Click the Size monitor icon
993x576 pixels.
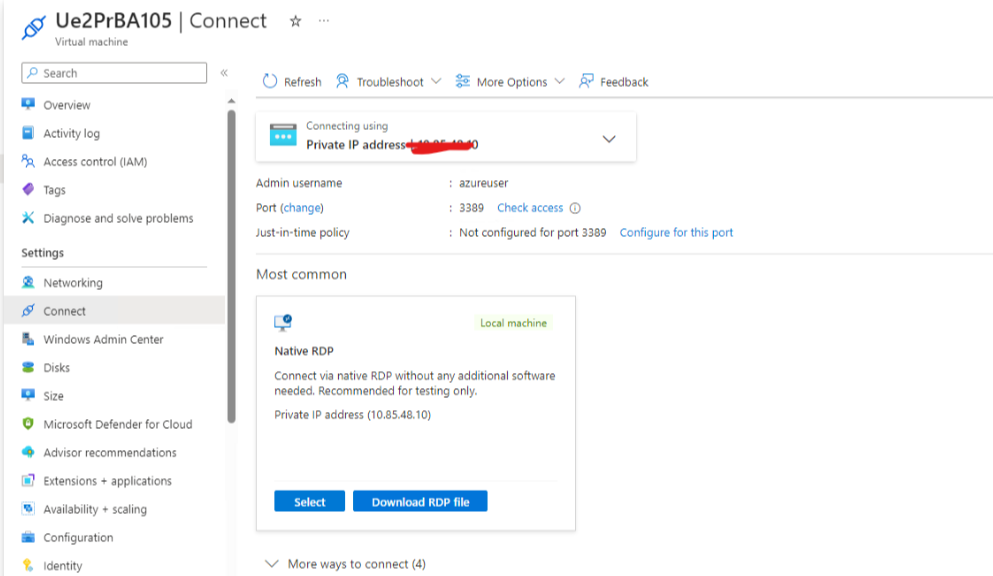[x=28, y=396]
